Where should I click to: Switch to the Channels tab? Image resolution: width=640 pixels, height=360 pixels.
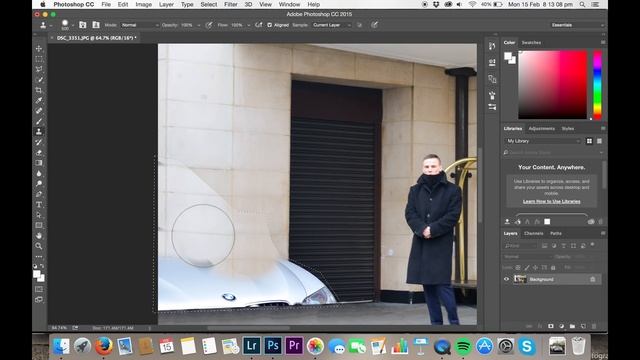pos(533,233)
